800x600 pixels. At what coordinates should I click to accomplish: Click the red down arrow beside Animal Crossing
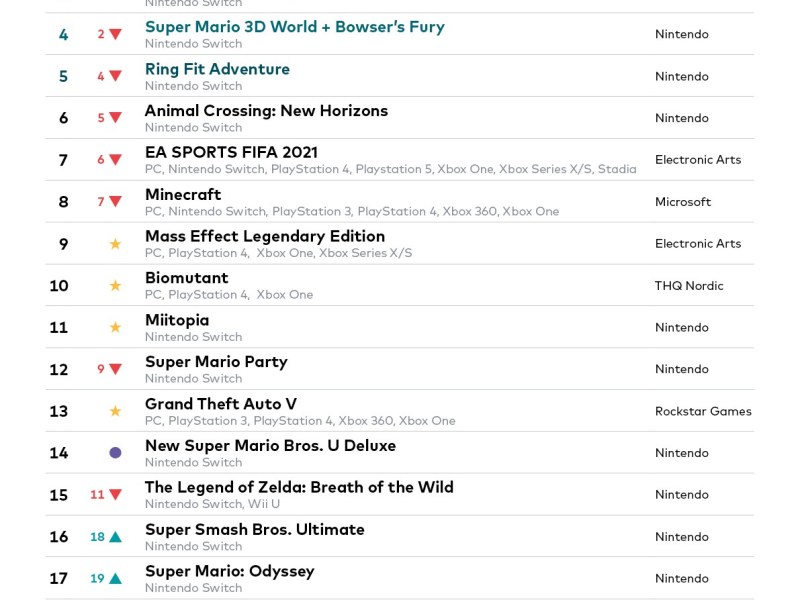(115, 118)
